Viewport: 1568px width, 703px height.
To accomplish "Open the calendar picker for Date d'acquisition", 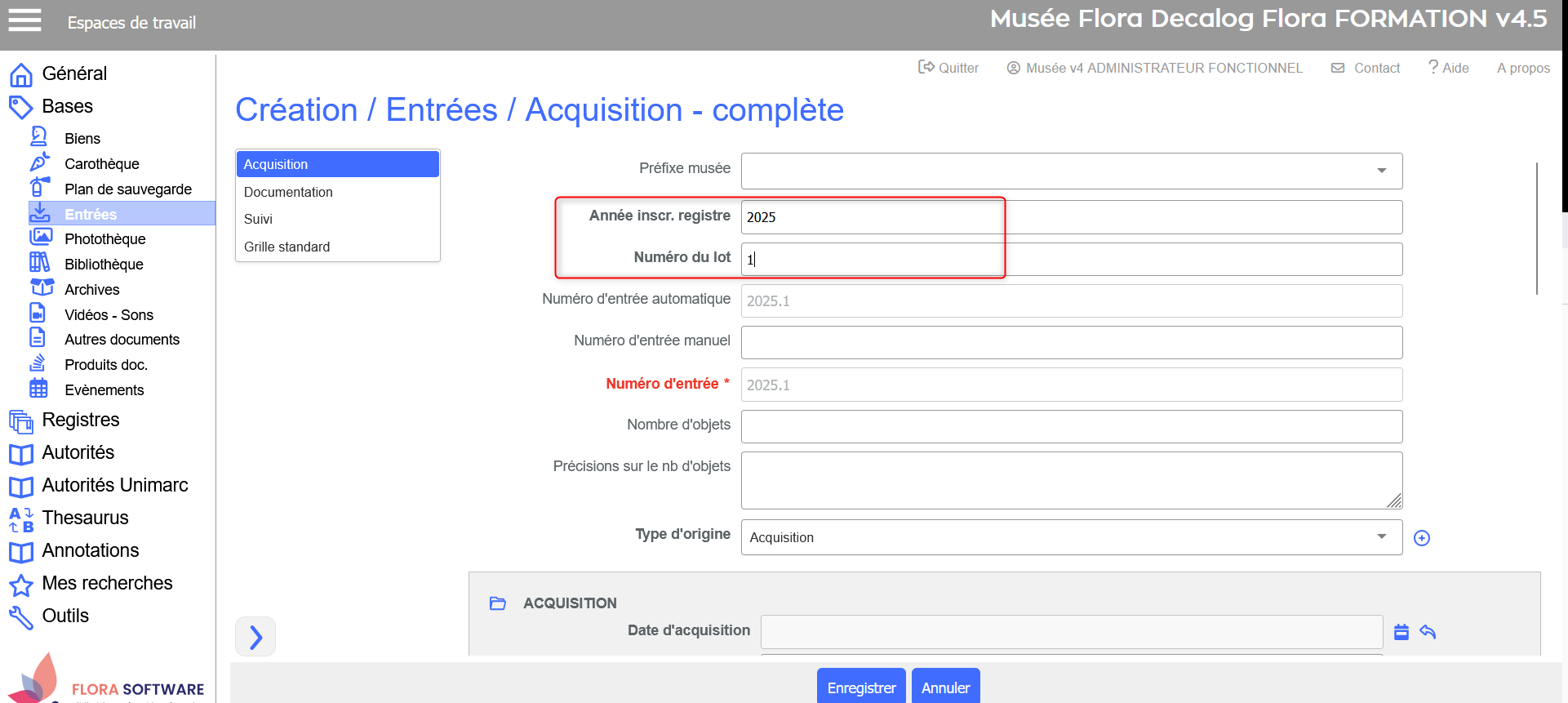I will (x=1401, y=631).
